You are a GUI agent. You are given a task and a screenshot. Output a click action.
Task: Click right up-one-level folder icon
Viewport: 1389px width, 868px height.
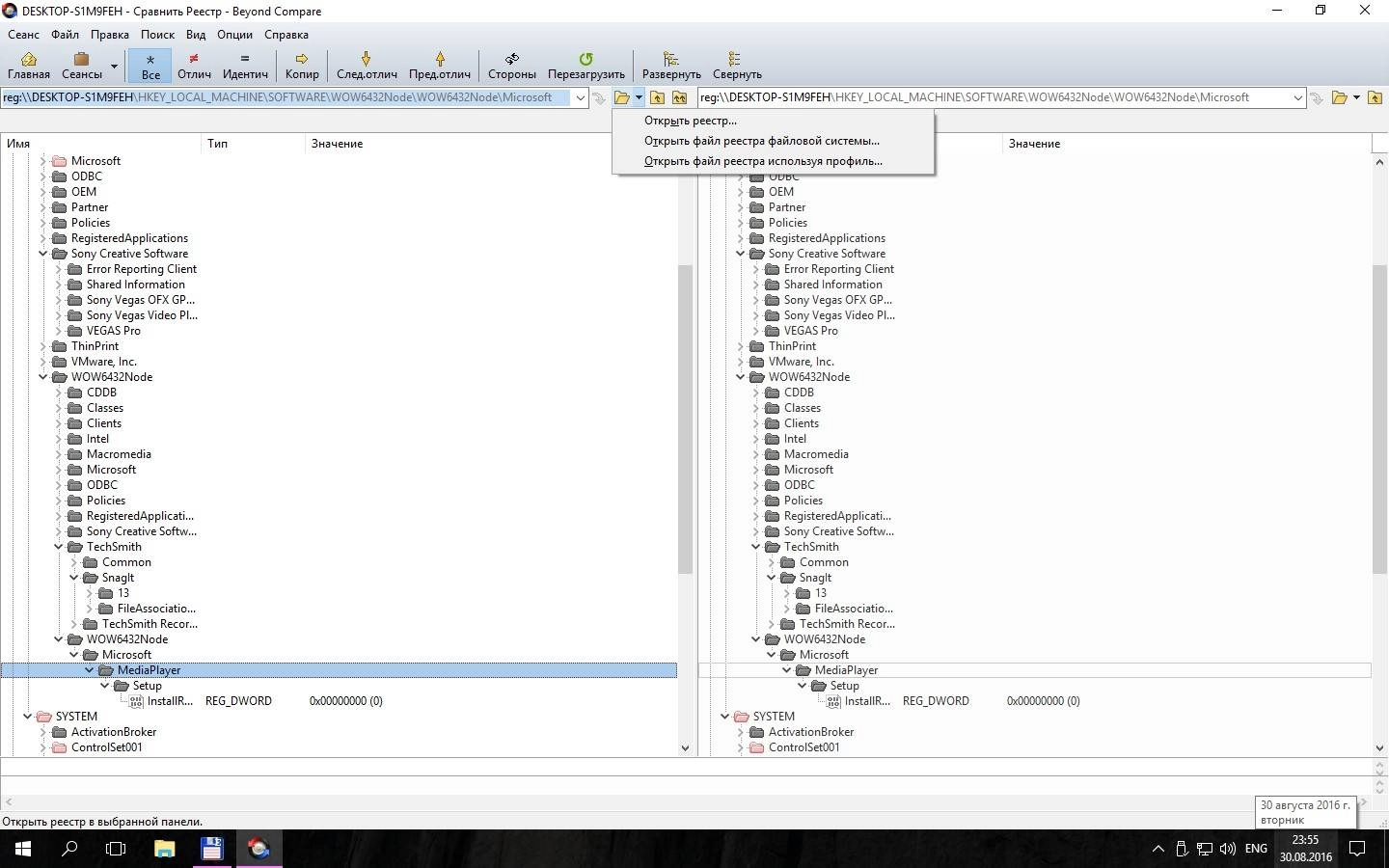point(1375,97)
